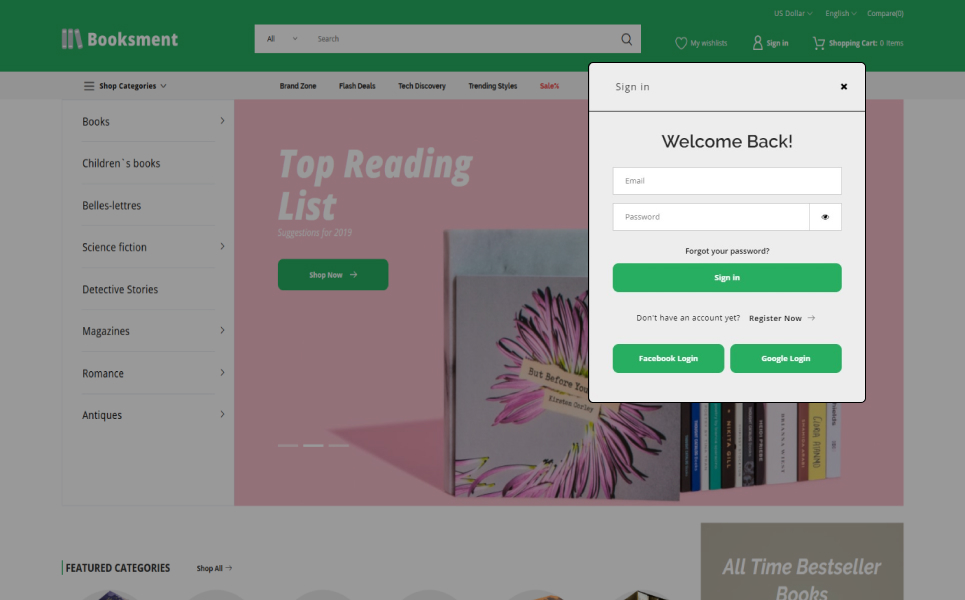The image size is (965, 600).
Task: Click the Booksment logo
Action: point(120,39)
